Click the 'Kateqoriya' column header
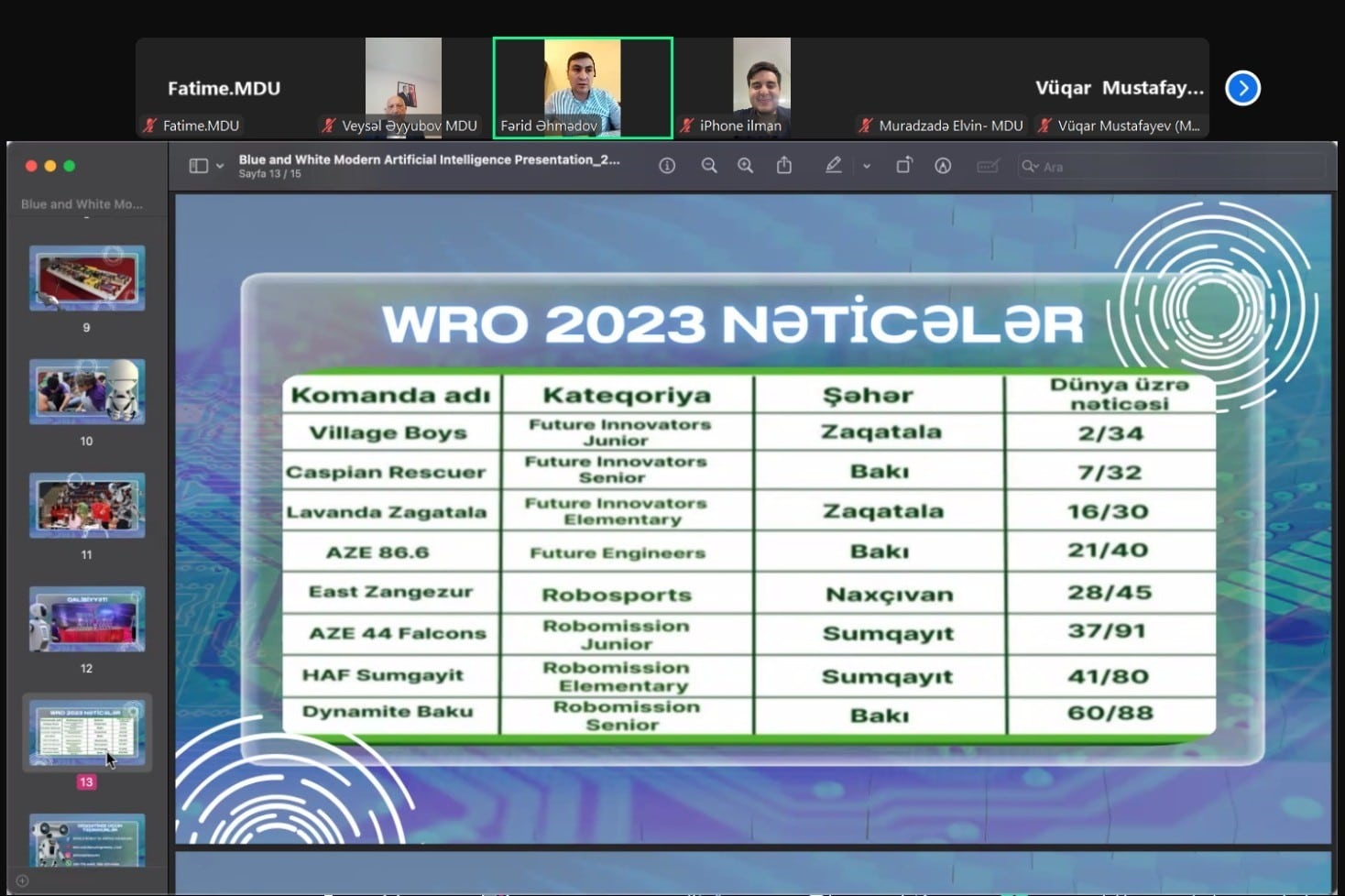Viewport: 1345px width, 896px height. point(627,395)
